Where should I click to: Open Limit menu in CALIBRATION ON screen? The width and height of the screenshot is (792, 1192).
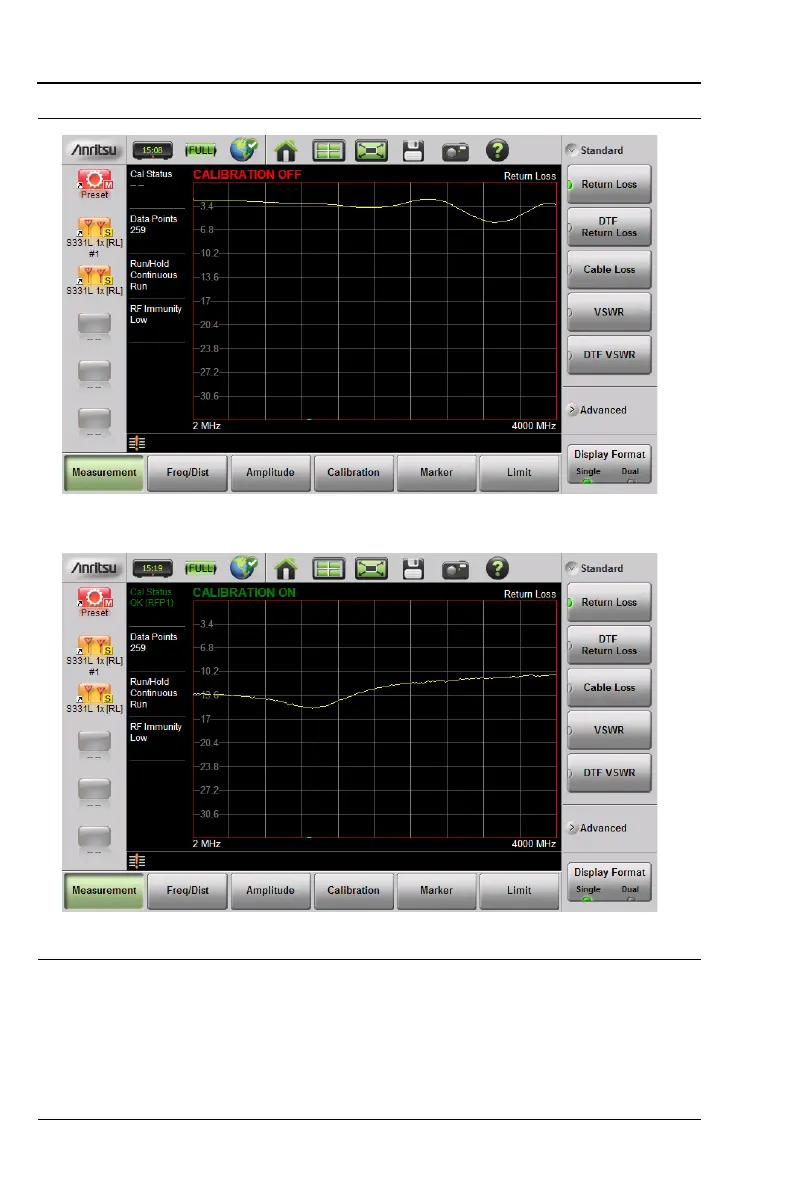(519, 891)
